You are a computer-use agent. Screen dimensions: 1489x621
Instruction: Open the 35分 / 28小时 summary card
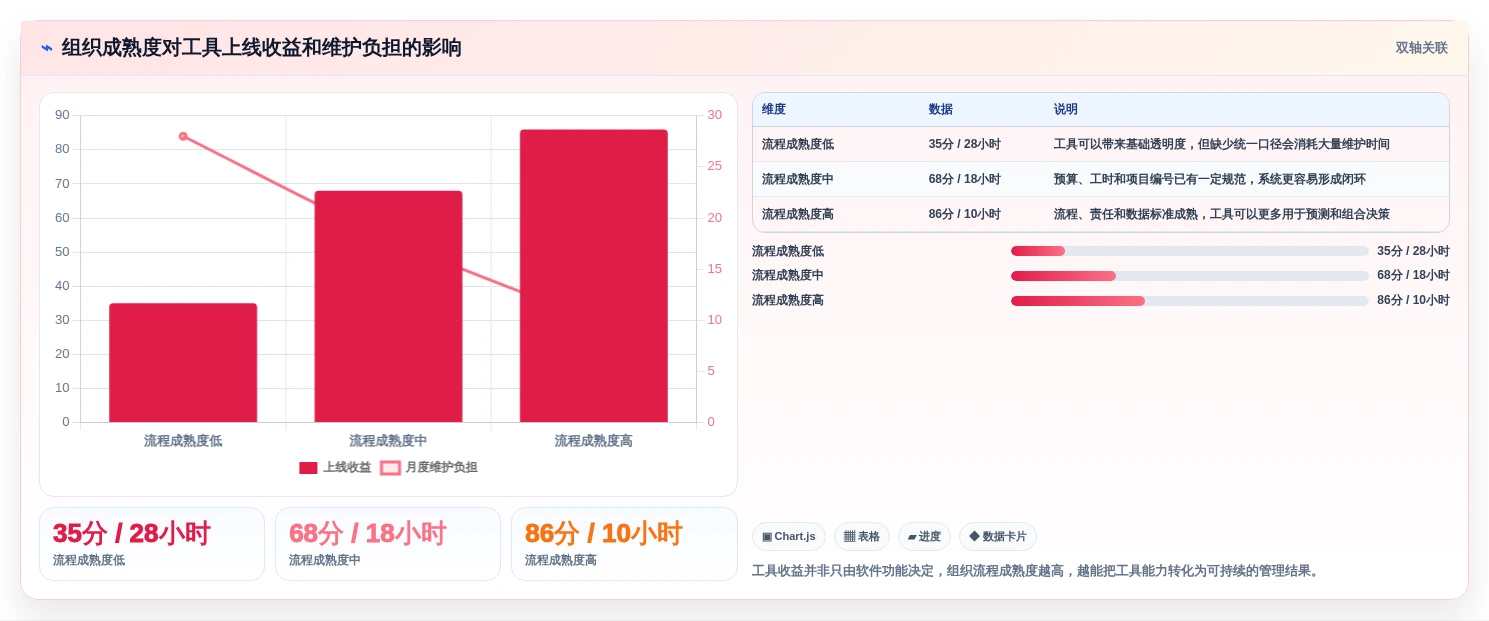[x=152, y=544]
